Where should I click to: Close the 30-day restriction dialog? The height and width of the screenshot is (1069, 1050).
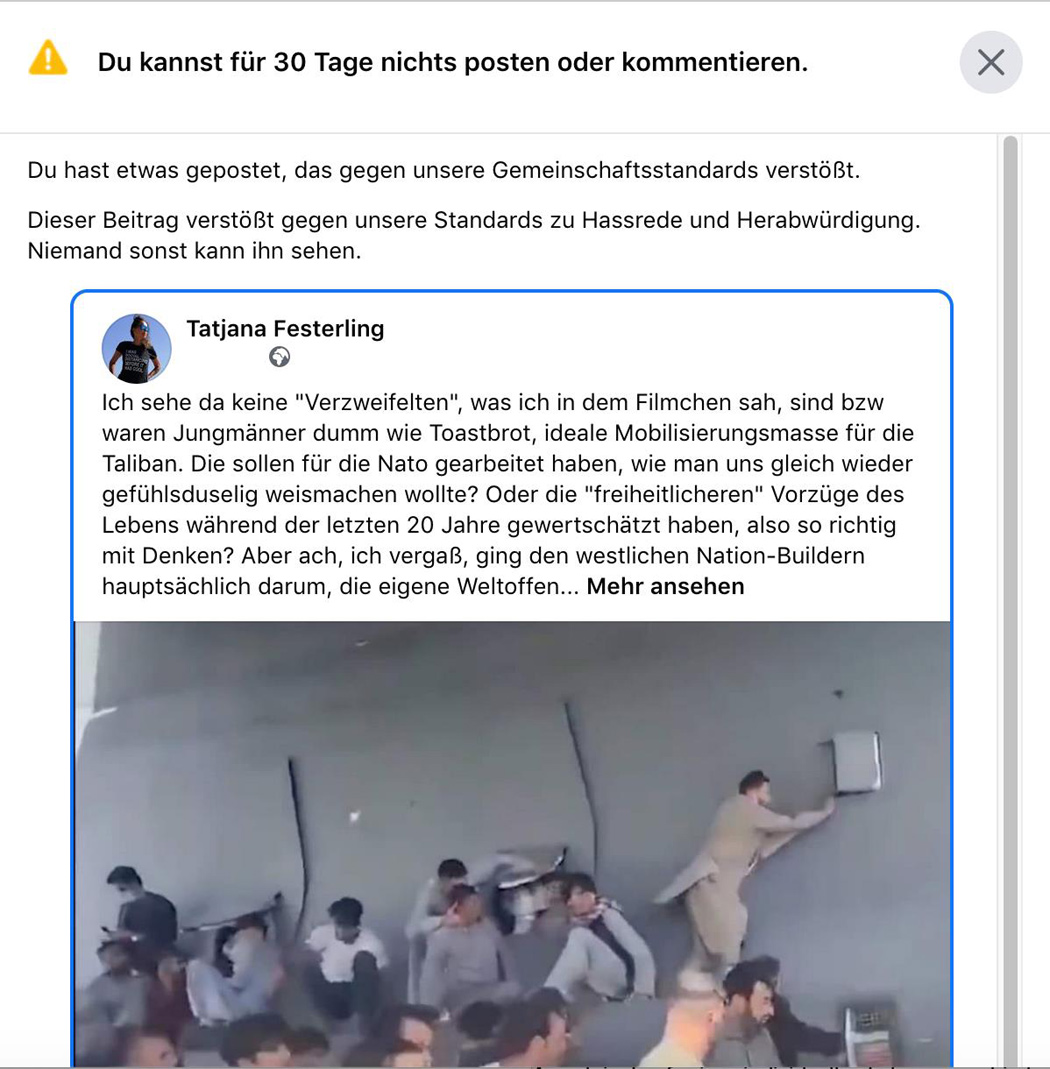point(991,62)
